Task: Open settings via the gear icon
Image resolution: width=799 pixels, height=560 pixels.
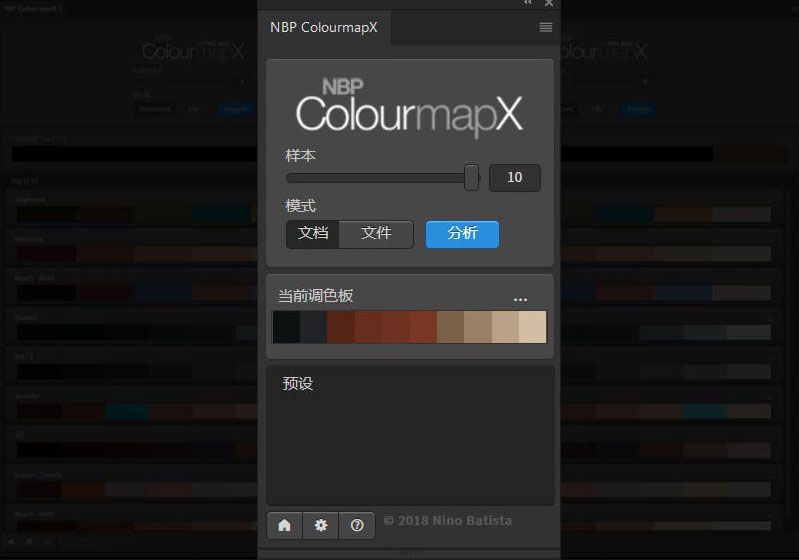Action: tap(321, 525)
